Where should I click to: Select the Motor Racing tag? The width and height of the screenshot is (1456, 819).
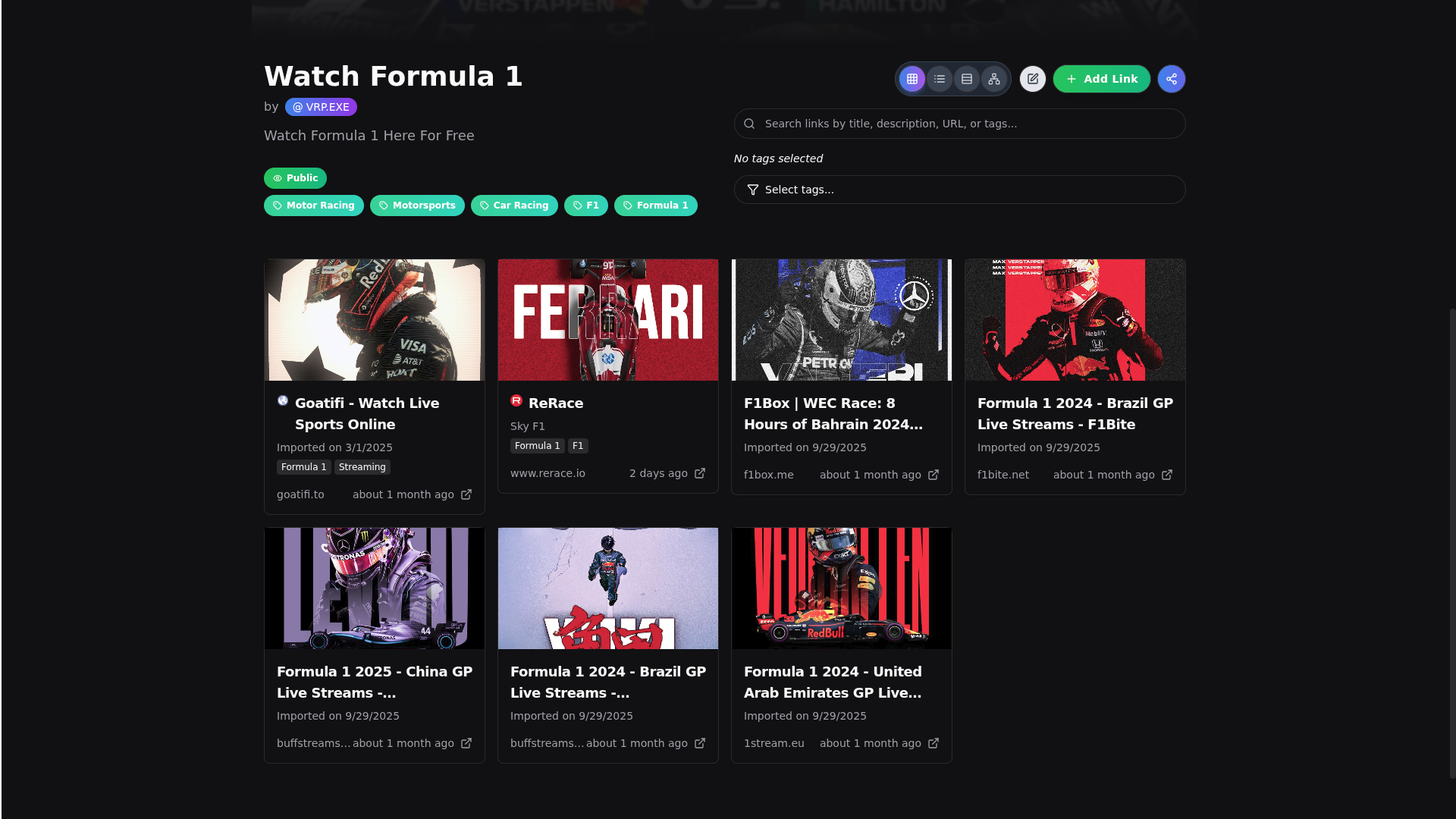[313, 206]
